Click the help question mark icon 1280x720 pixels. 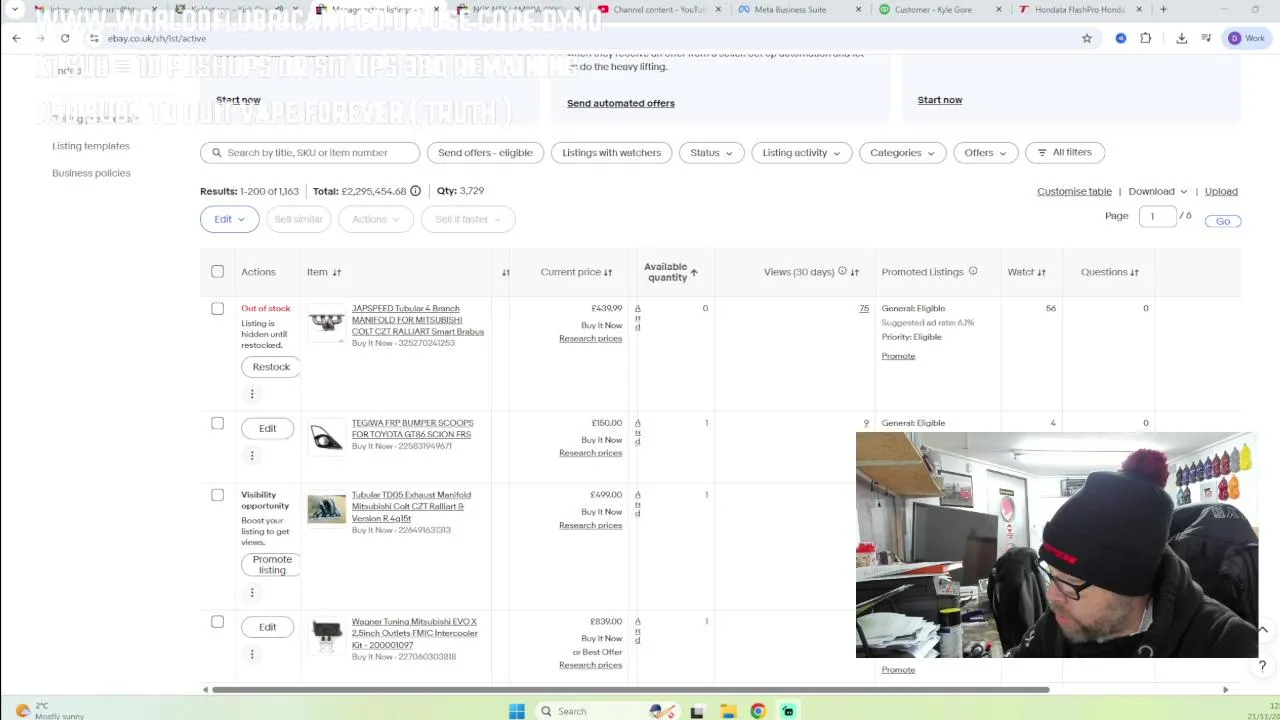[1262, 666]
